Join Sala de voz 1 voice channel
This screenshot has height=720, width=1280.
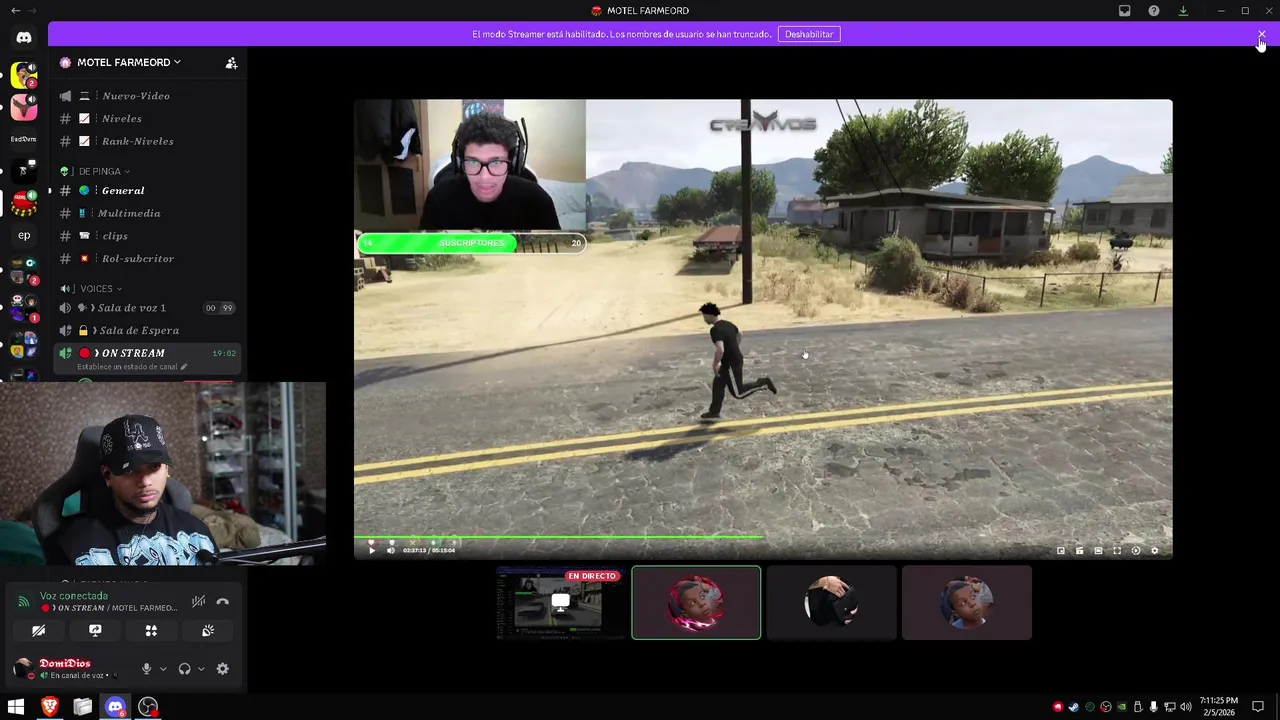(148, 308)
